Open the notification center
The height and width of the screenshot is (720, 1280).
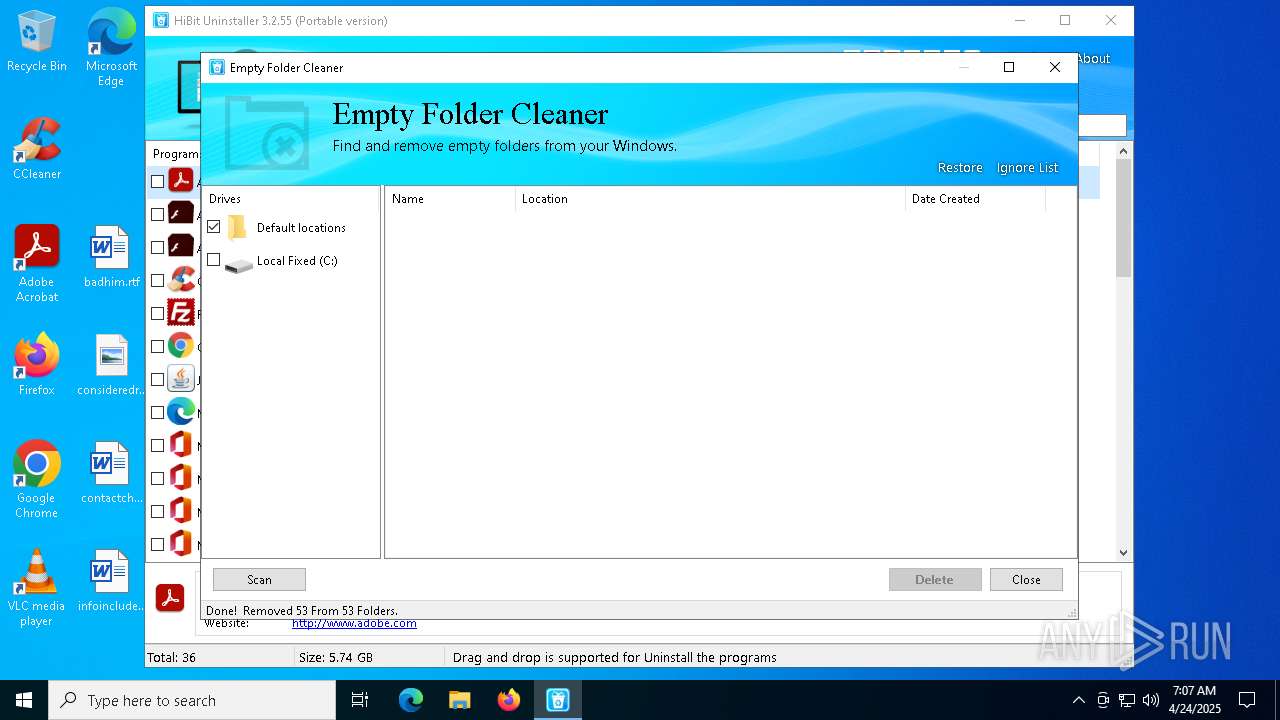click(x=1247, y=700)
